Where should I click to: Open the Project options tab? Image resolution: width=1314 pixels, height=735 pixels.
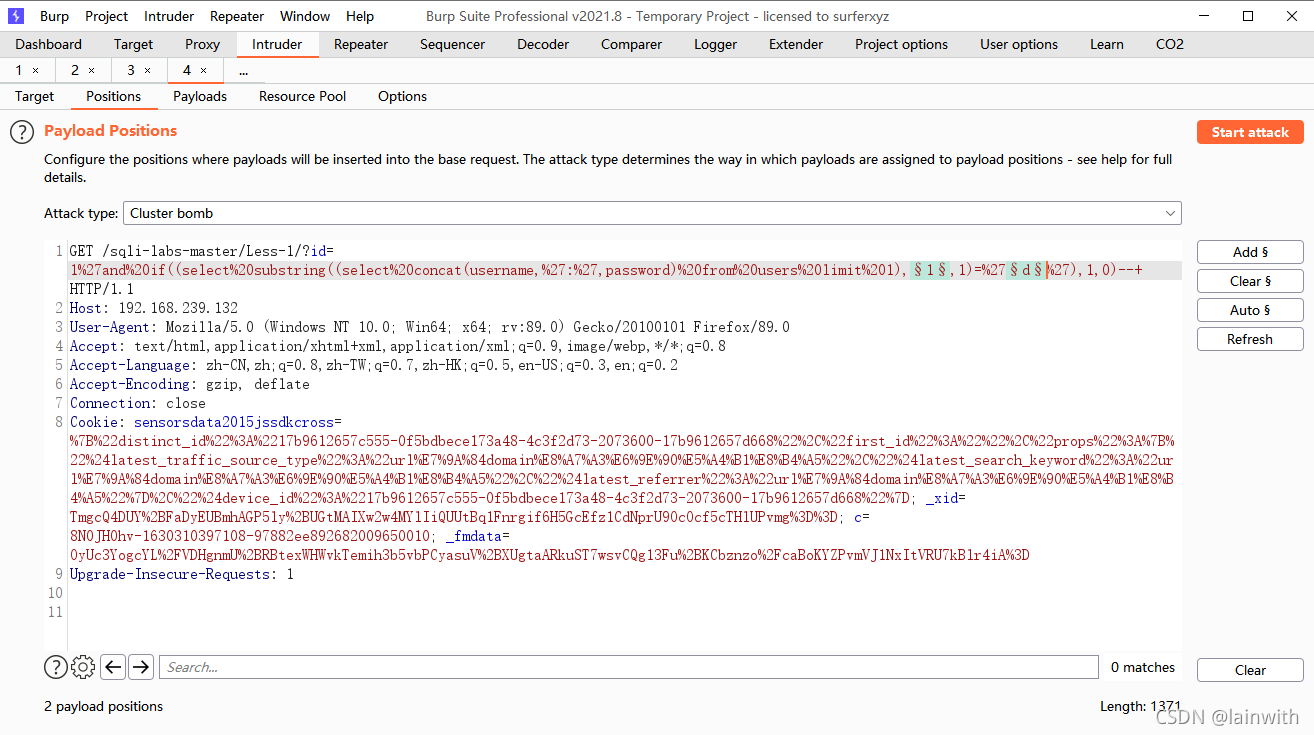coord(901,44)
